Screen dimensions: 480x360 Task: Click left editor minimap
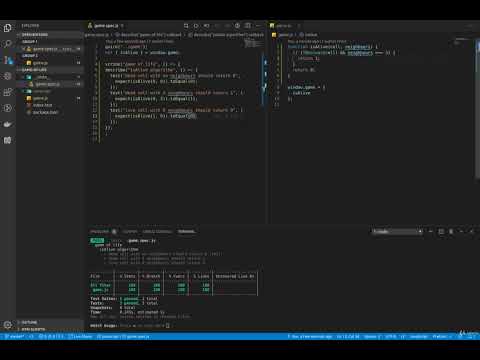coord(253,43)
